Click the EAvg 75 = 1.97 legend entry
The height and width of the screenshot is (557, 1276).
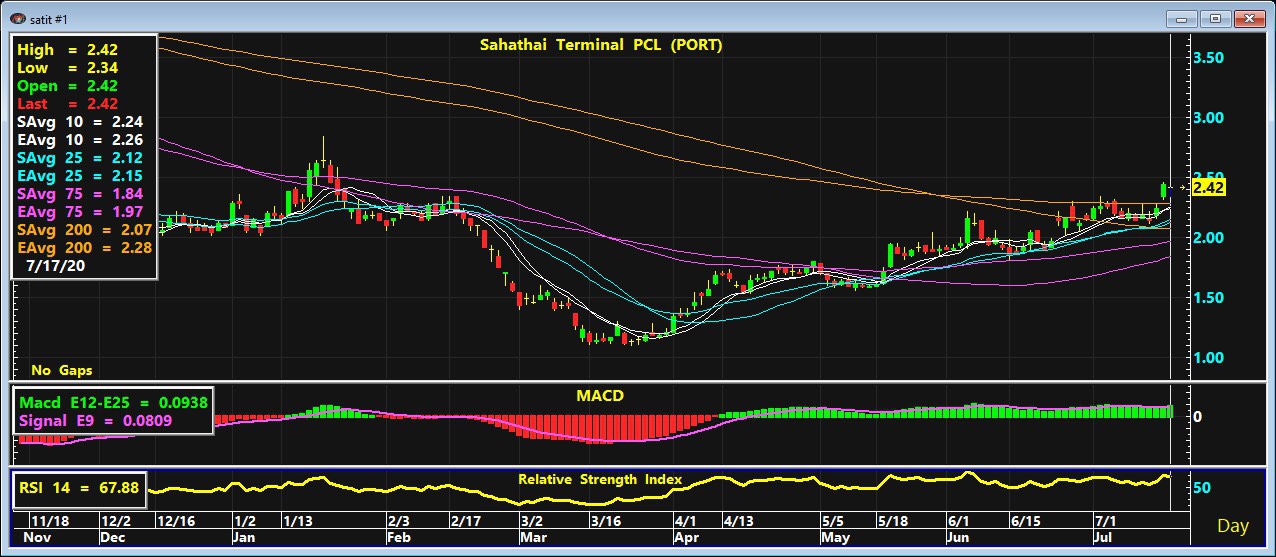point(80,212)
